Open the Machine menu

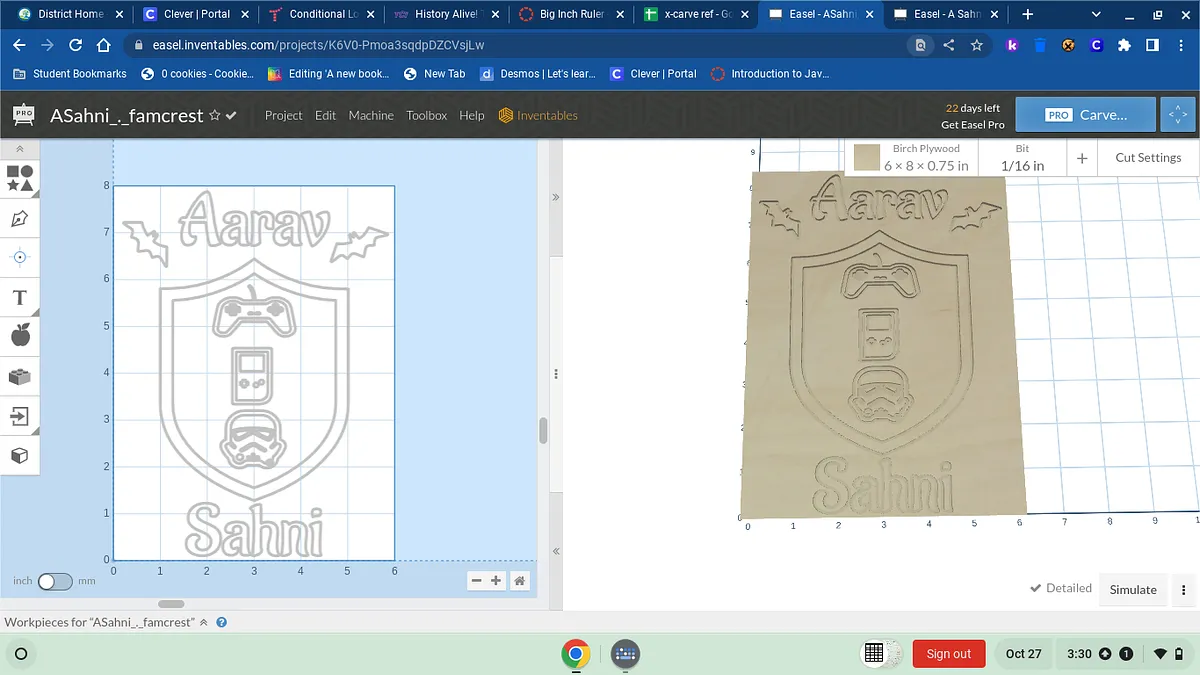371,116
